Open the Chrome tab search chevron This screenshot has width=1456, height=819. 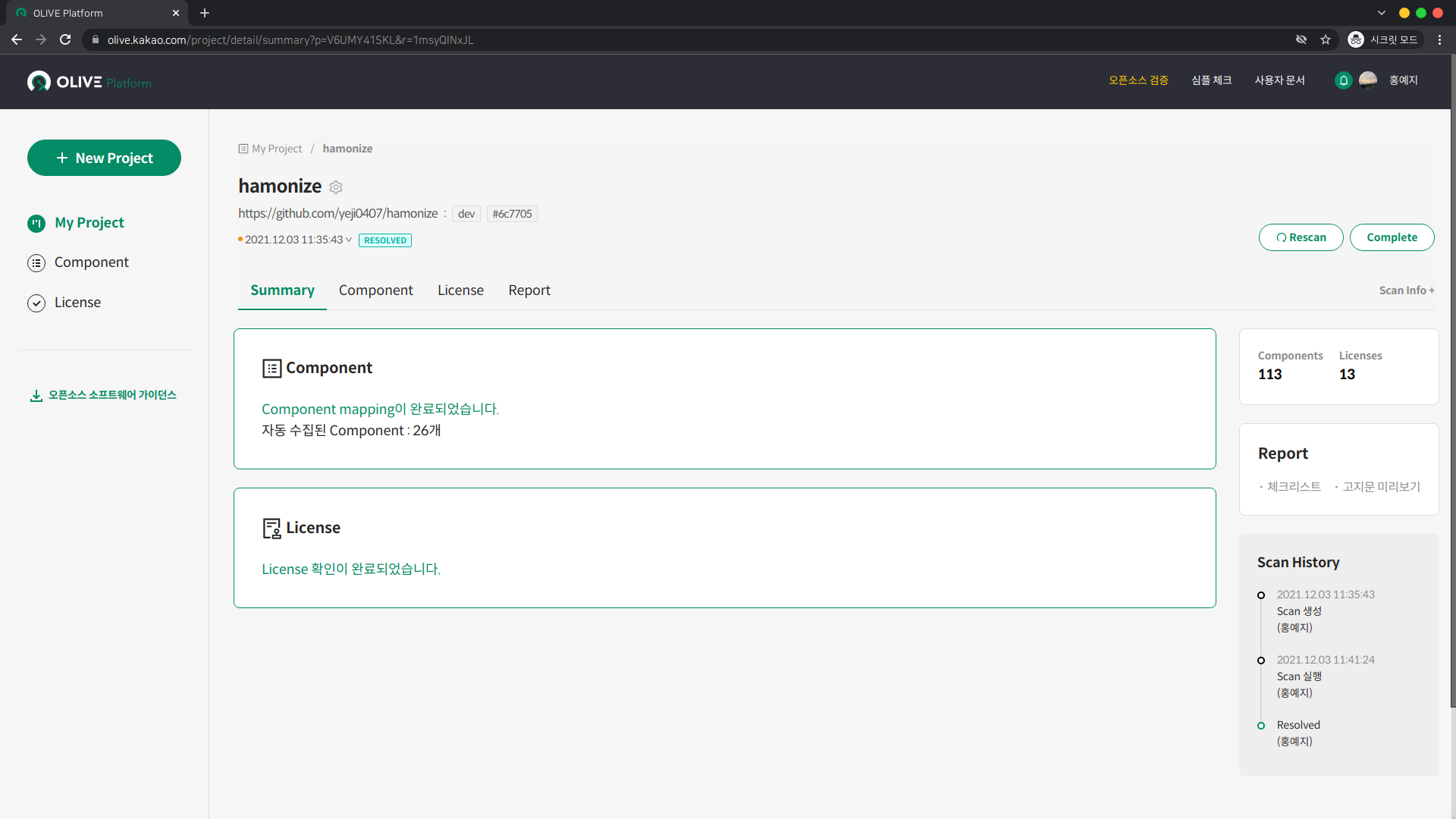tap(1382, 13)
